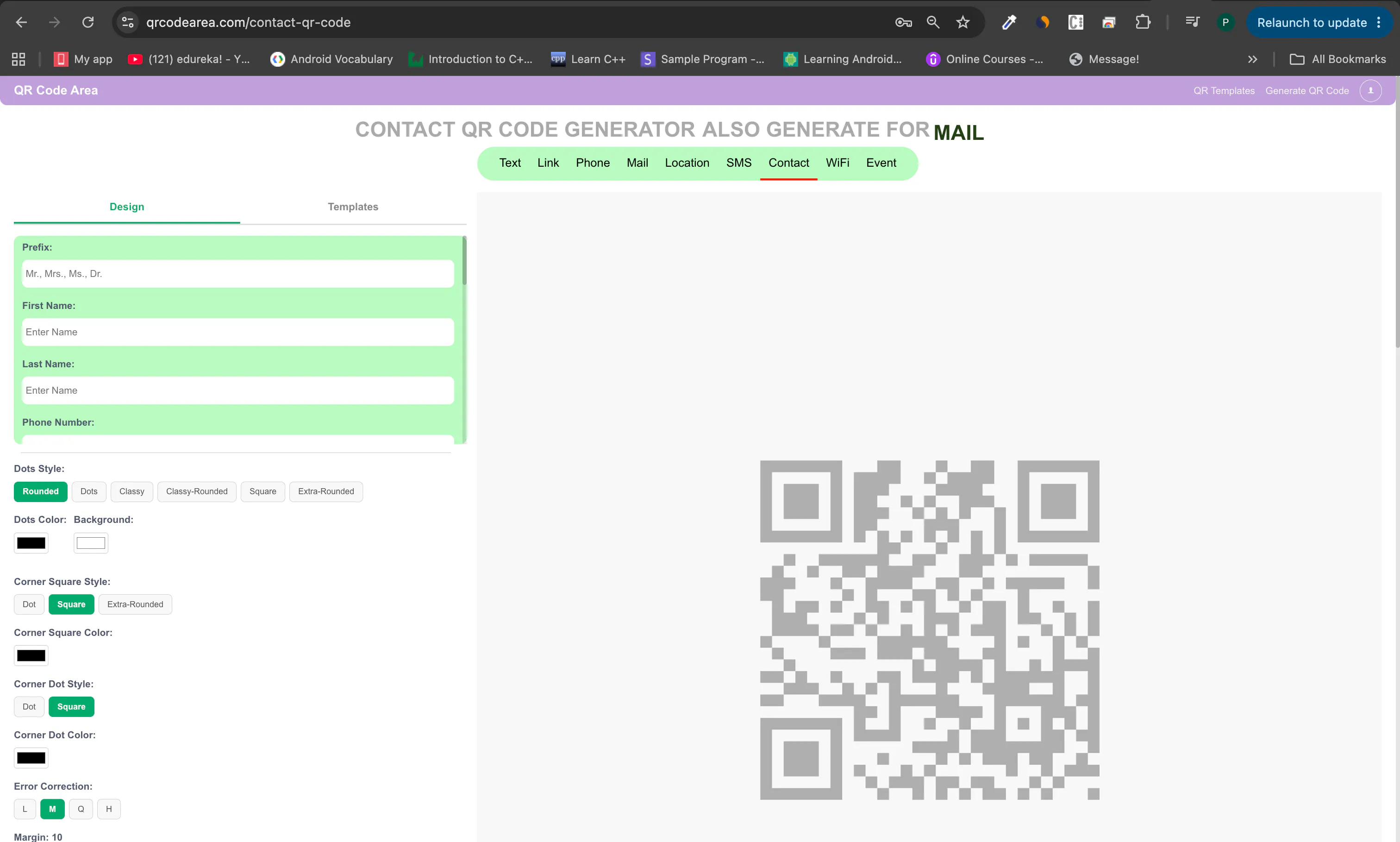Open the Dots Color swatch

click(x=31, y=543)
